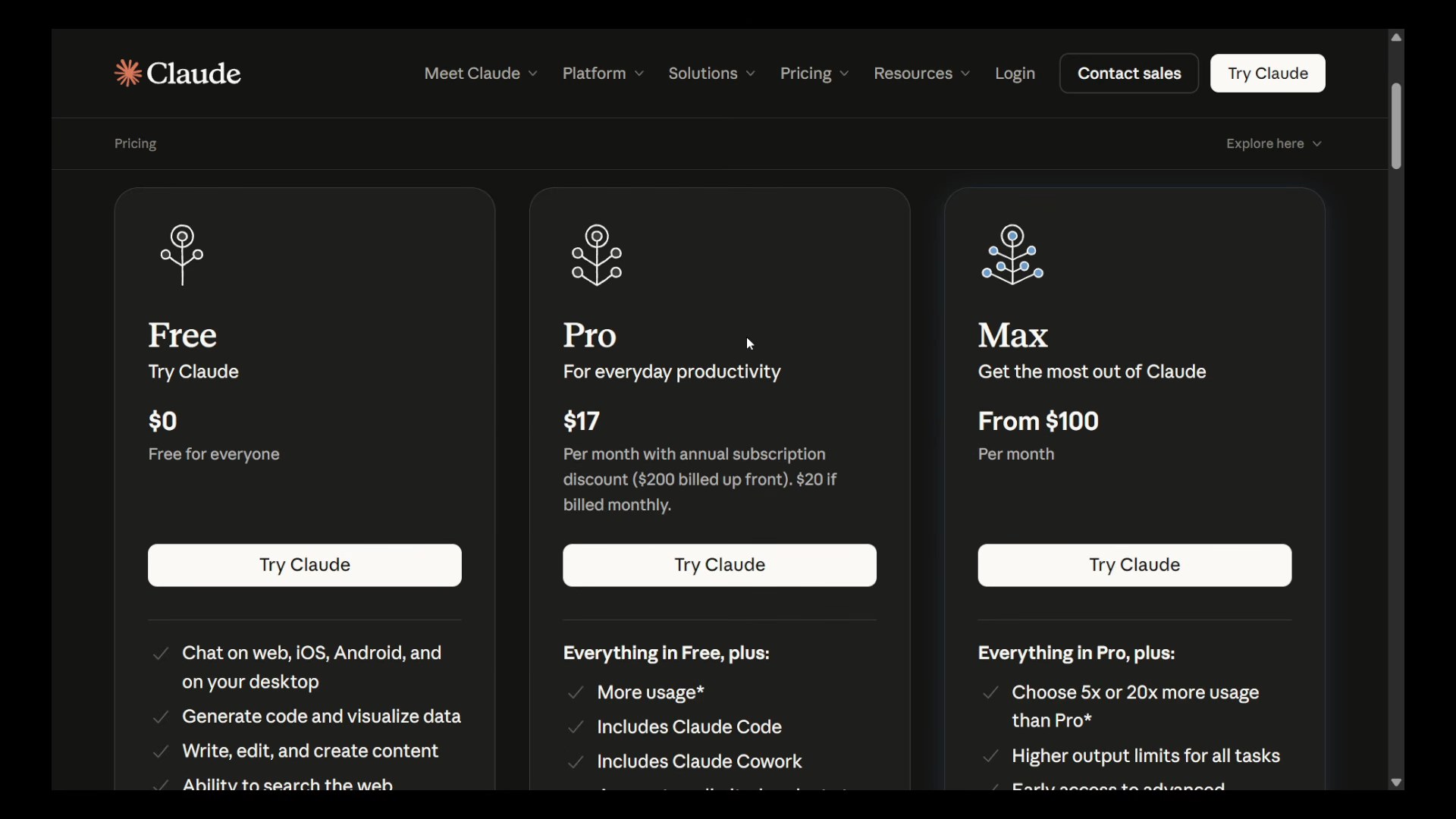The height and width of the screenshot is (819, 1456).
Task: Click Try Claude under the Max plan
Action: pyautogui.click(x=1134, y=565)
